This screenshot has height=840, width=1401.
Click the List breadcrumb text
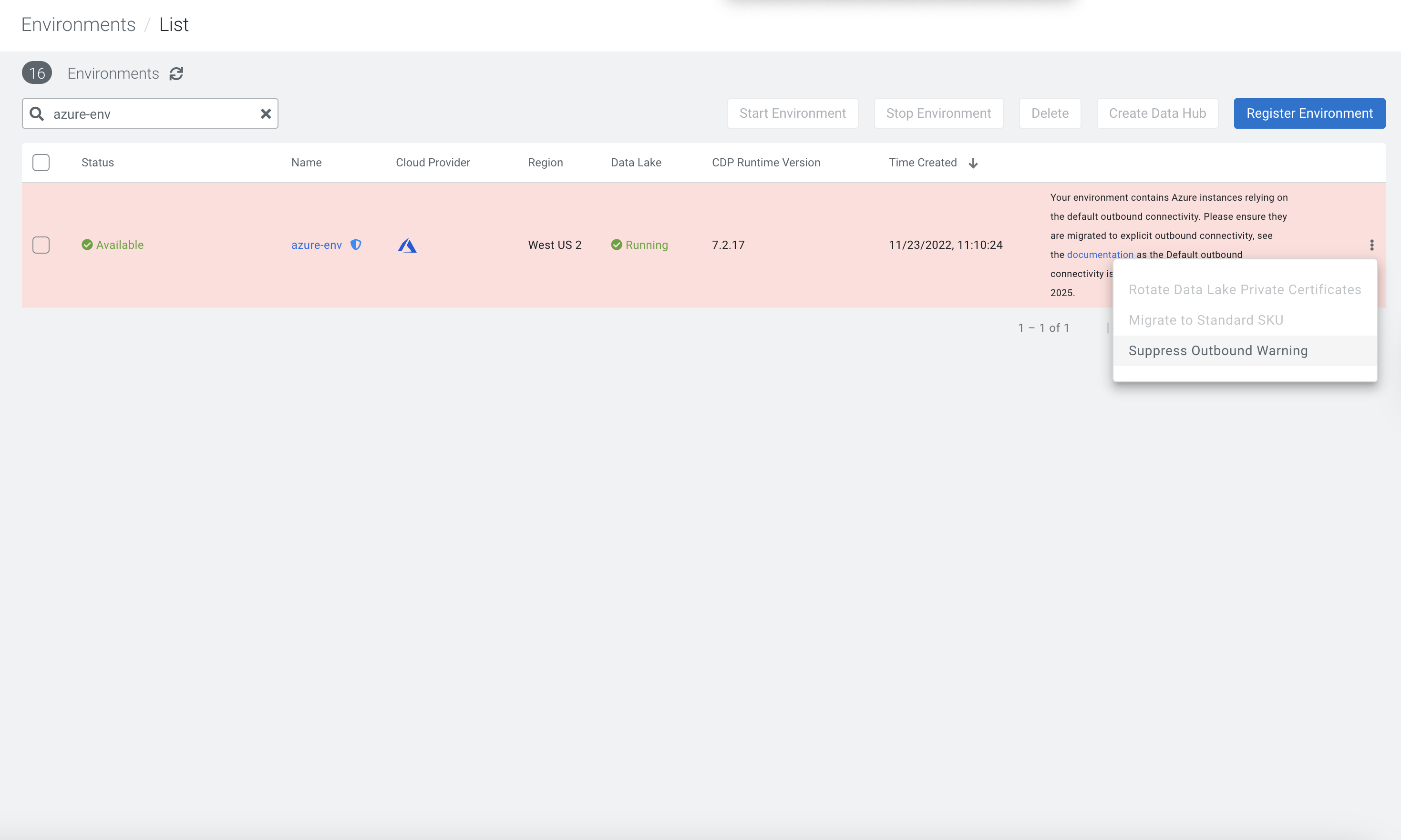click(x=174, y=24)
